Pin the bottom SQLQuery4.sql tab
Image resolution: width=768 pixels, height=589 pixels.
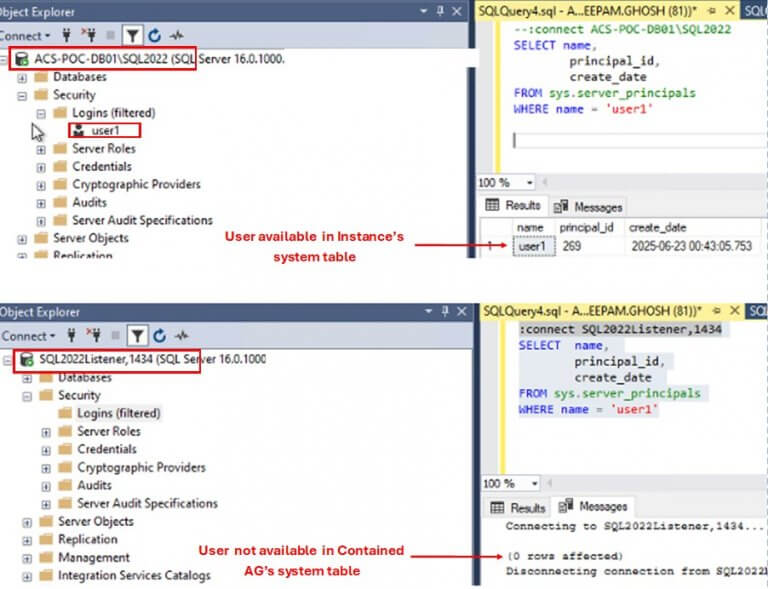(717, 310)
